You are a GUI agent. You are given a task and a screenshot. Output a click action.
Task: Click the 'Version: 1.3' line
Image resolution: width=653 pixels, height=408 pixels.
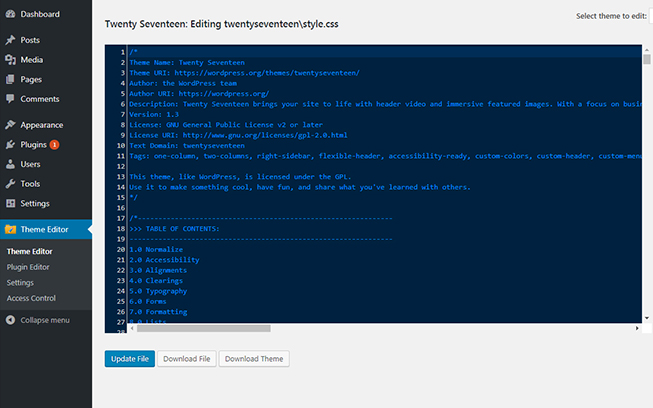tap(154, 114)
